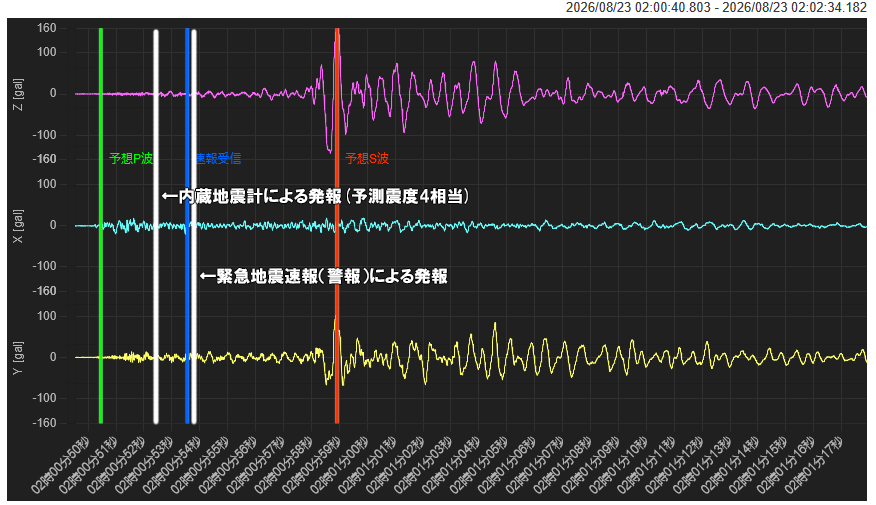Click the magenta Z waveform's largest negative peak
This screenshot has height=505, width=876.
click(330, 151)
